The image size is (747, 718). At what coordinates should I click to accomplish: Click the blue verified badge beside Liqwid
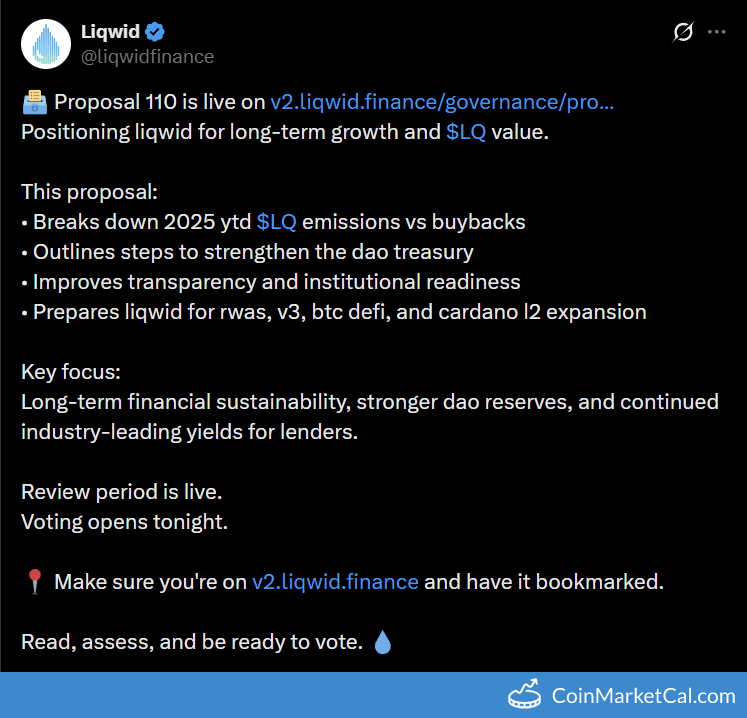[x=155, y=32]
